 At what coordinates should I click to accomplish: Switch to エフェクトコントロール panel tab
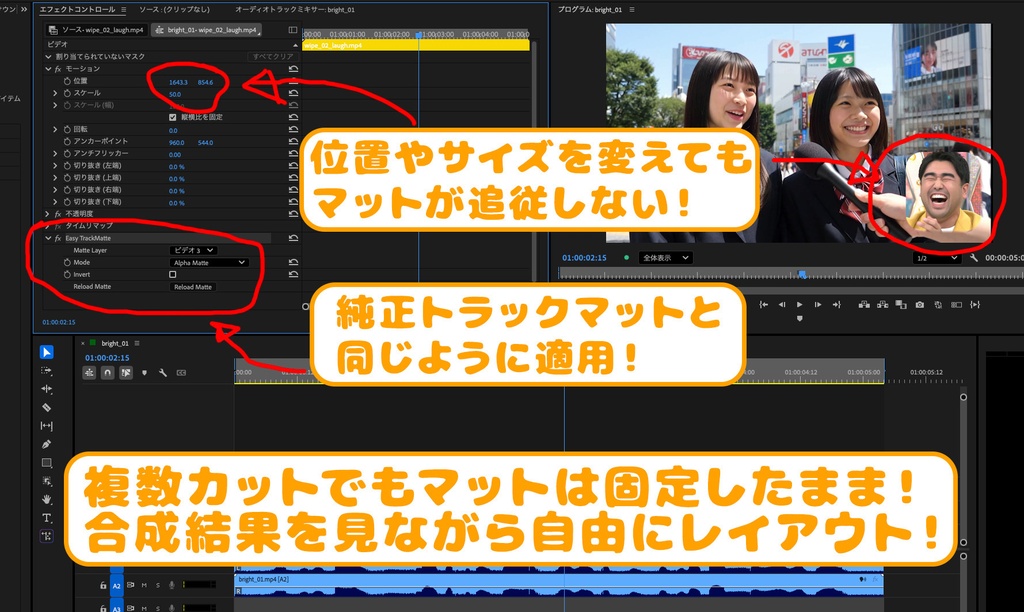[79, 10]
